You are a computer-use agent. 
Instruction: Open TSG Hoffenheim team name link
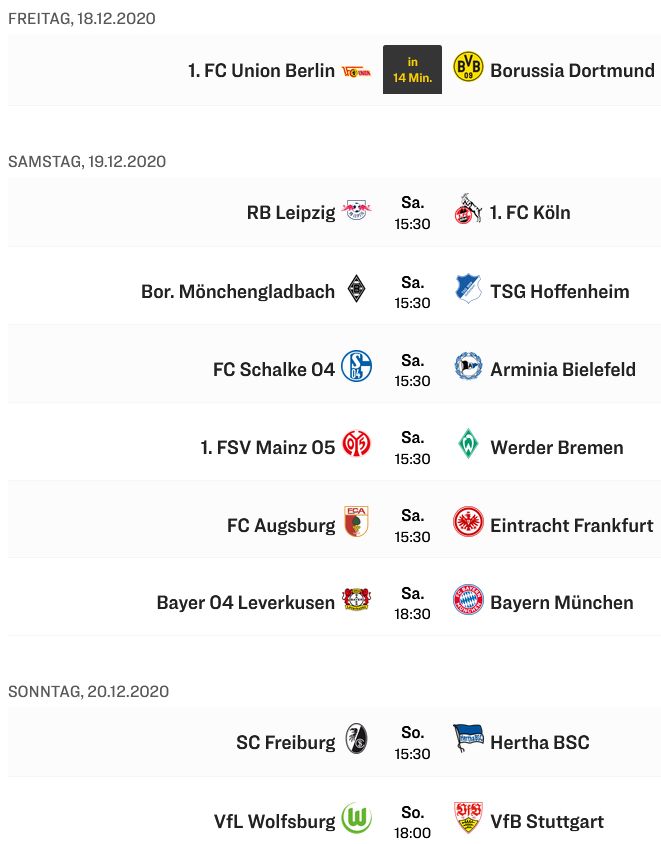coord(560,291)
